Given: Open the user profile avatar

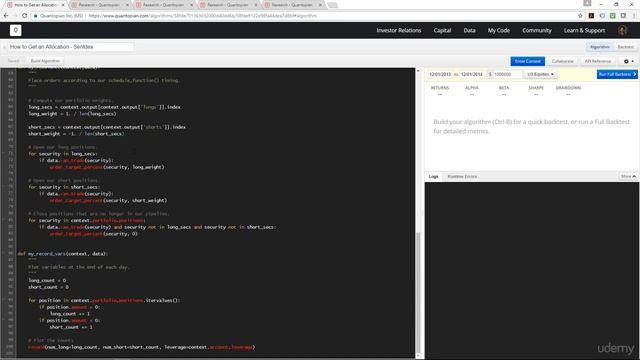Looking at the screenshot, I should tap(622, 30).
